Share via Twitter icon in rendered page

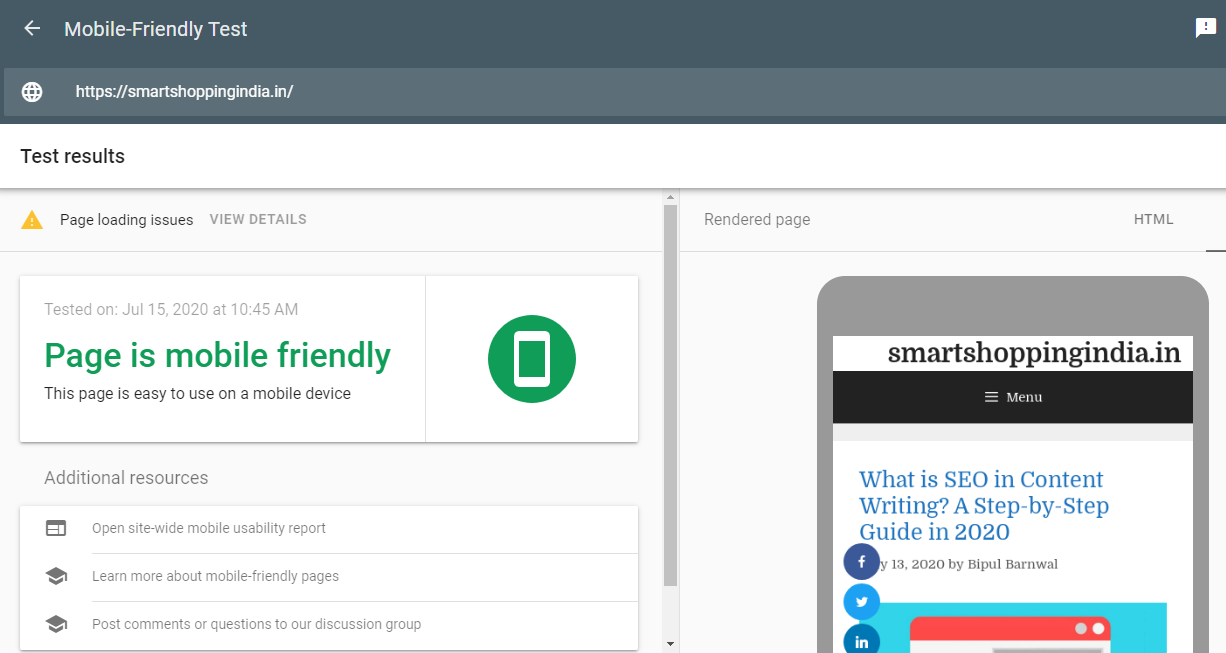(x=862, y=602)
